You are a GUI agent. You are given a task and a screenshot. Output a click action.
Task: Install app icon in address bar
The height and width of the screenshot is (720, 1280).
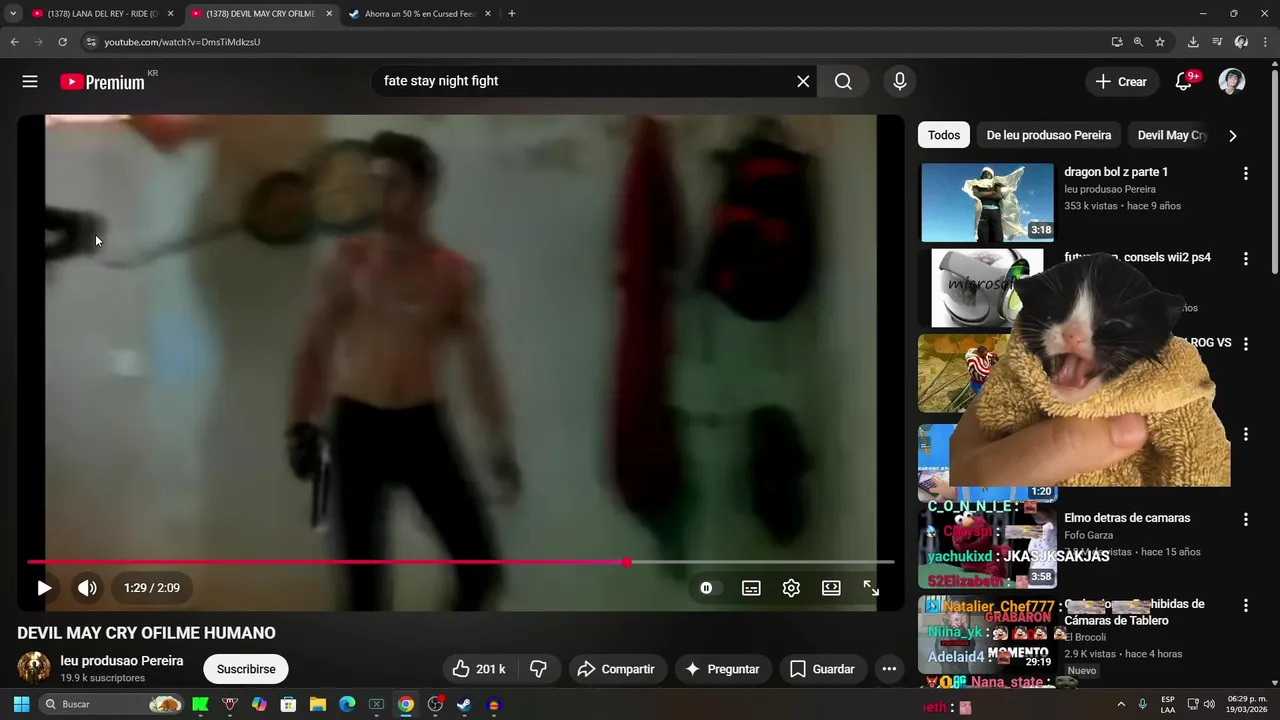(x=1117, y=42)
